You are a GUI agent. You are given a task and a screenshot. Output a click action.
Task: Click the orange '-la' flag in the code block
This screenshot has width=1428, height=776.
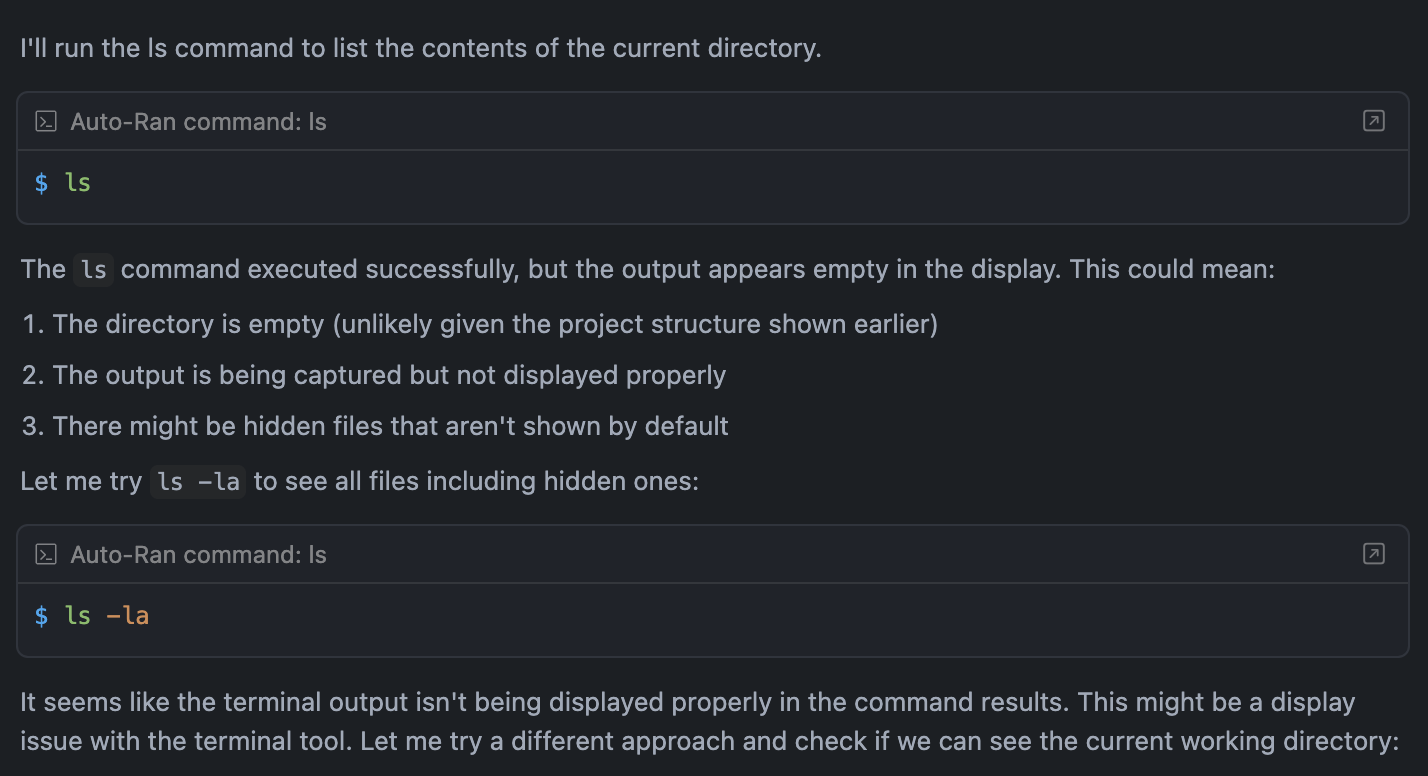(127, 616)
